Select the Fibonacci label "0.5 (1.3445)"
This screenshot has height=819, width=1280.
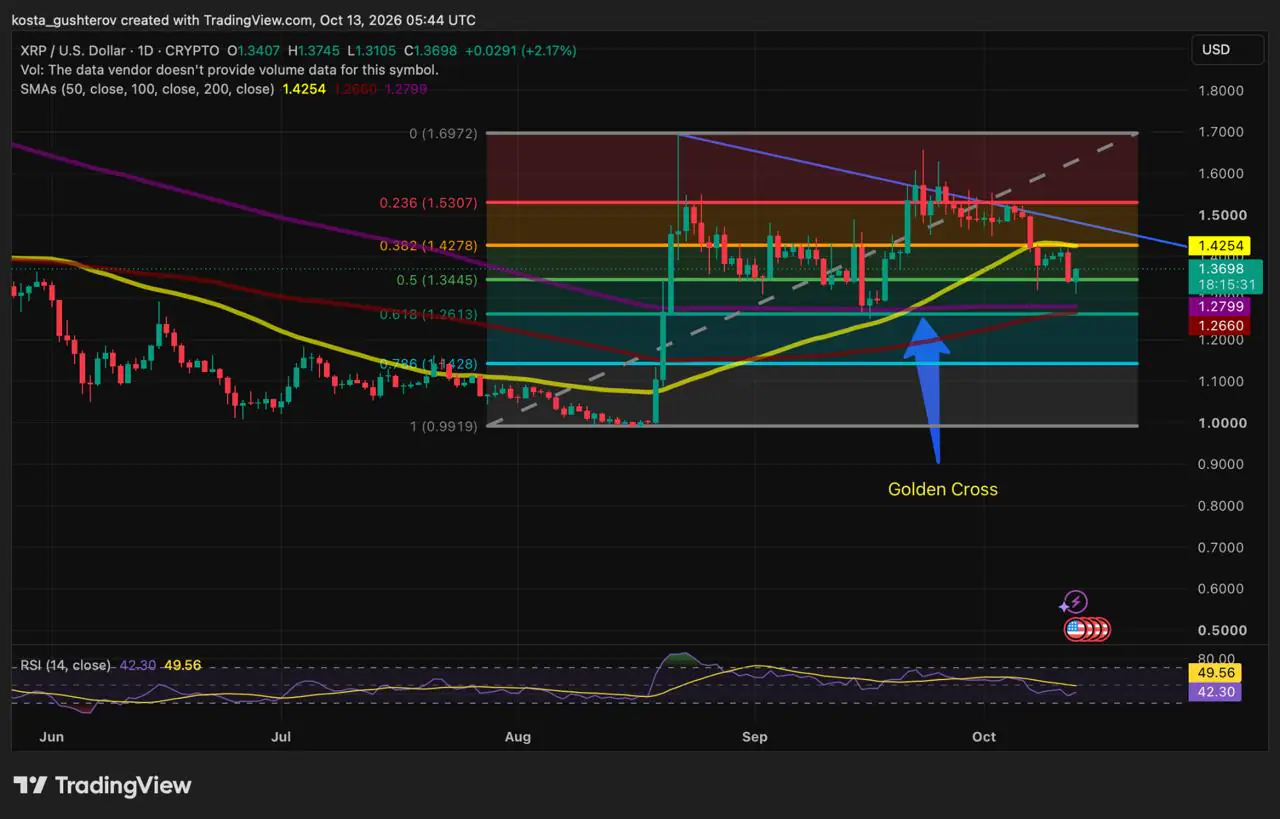coord(437,280)
